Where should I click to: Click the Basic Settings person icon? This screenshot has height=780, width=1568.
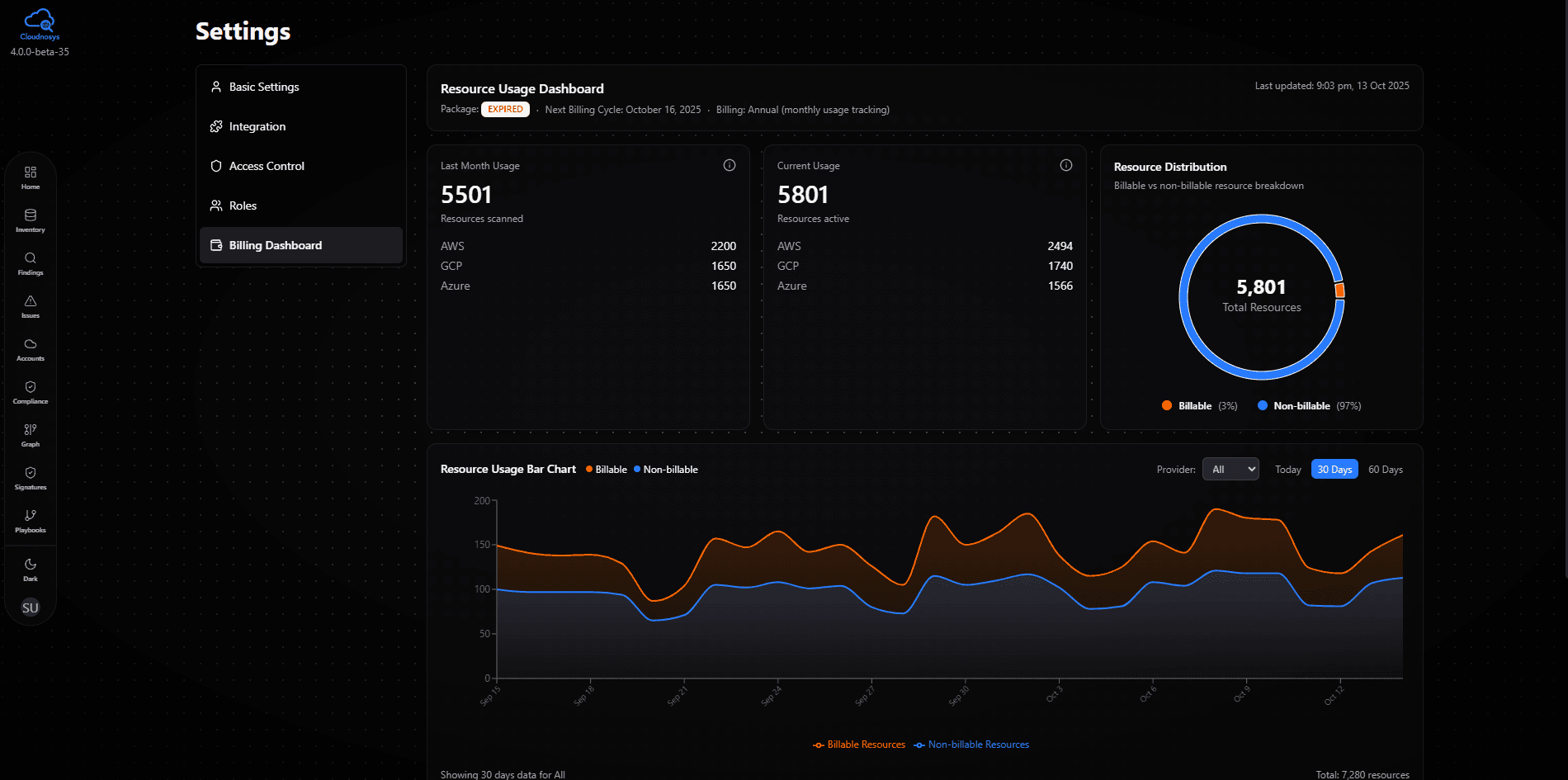click(x=216, y=87)
